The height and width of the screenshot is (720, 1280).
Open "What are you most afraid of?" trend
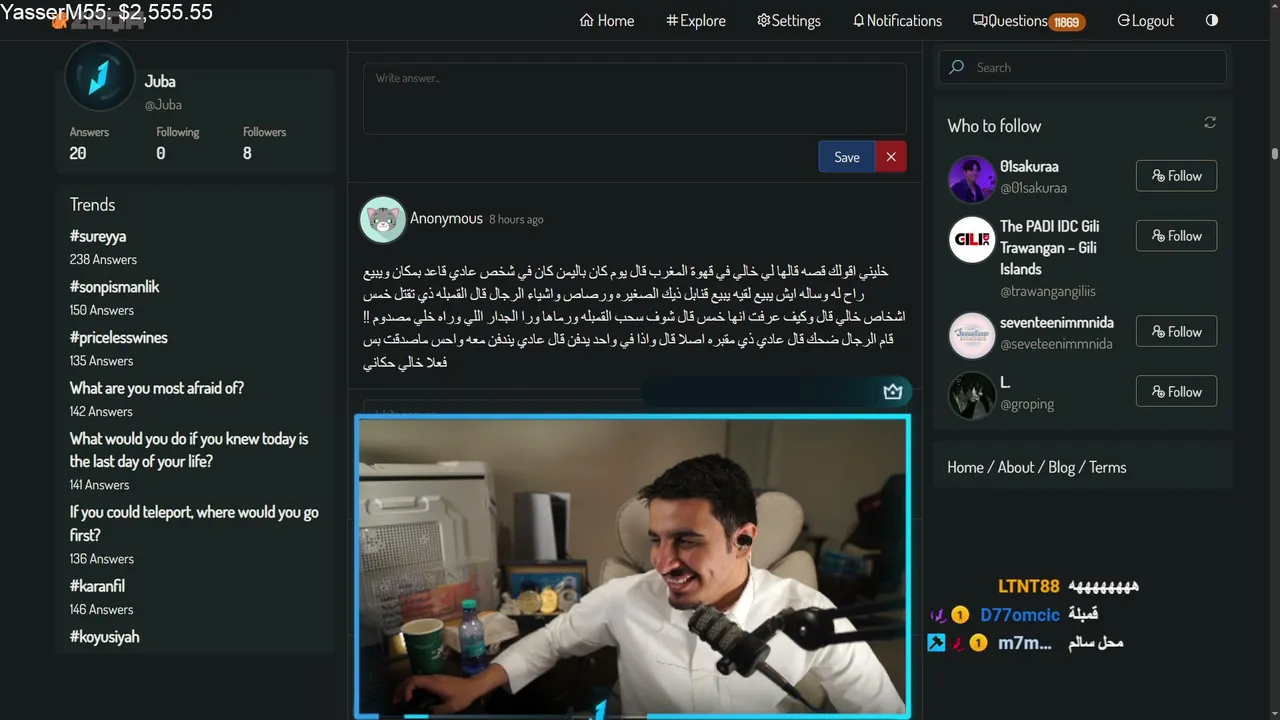156,388
